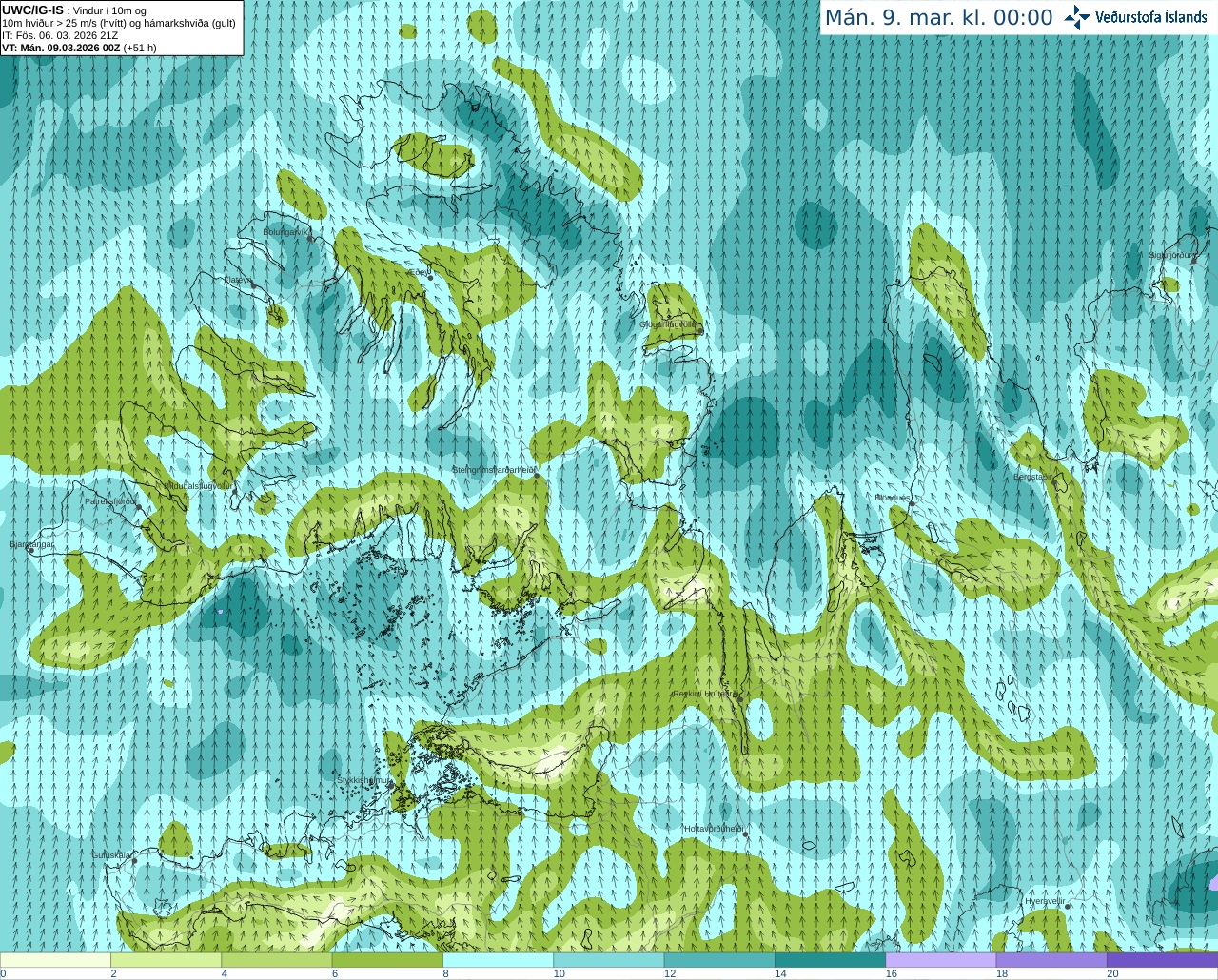This screenshot has width=1218, height=980.
Task: Click the Bergstaðir station label
Action: coord(1031,477)
